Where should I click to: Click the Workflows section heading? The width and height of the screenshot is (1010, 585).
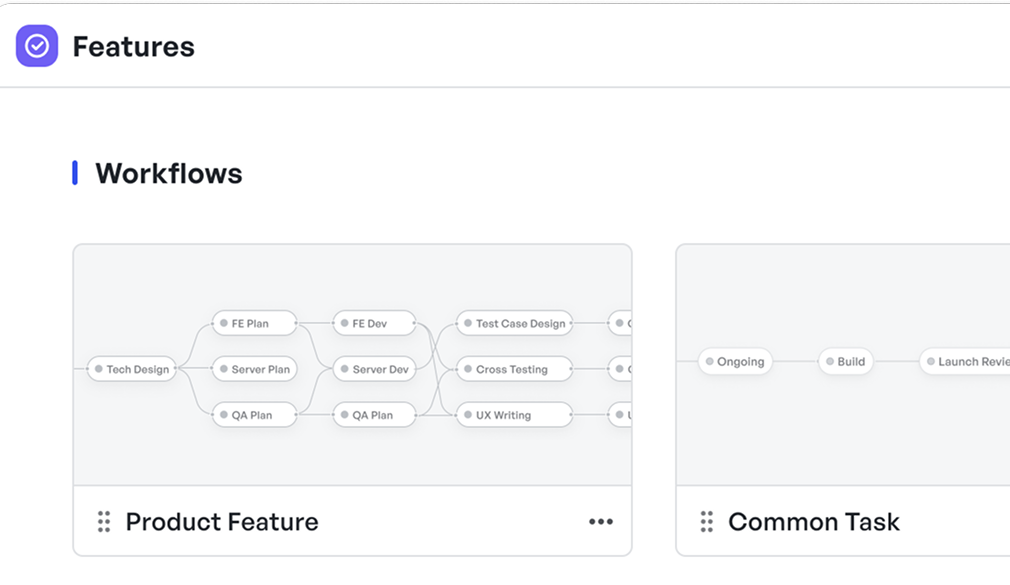click(167, 172)
